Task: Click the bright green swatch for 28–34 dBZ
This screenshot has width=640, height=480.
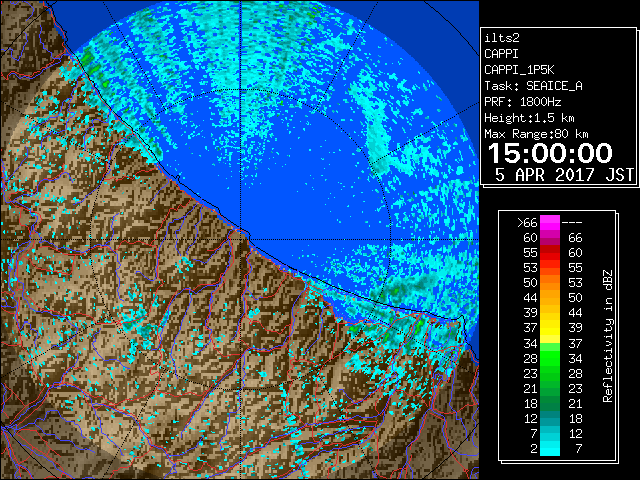Action: (550, 358)
